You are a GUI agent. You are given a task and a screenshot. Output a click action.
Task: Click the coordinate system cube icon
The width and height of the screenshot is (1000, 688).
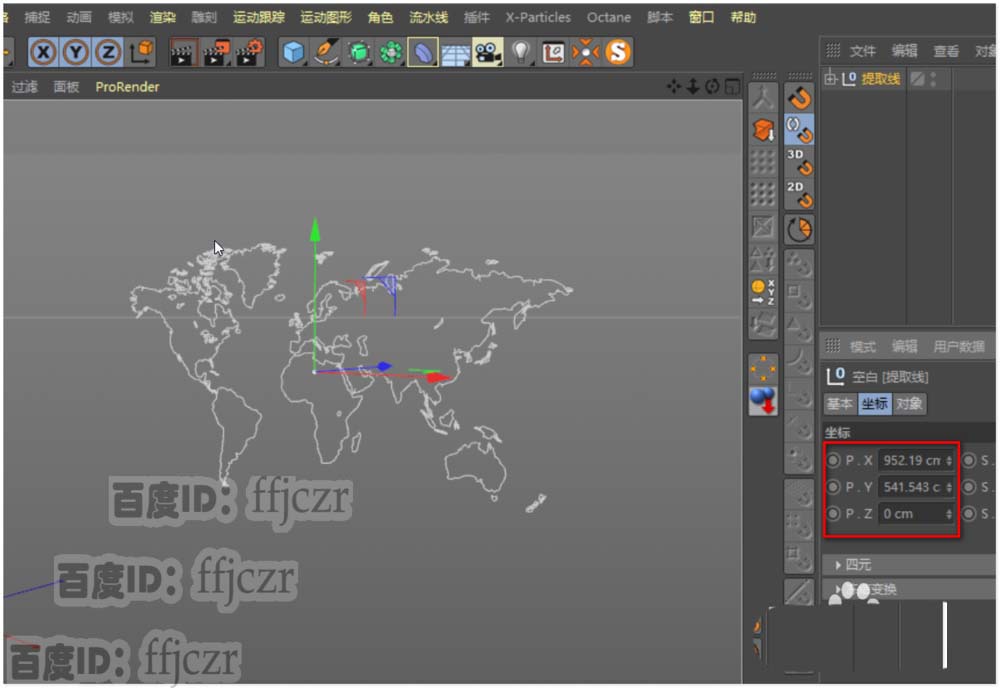141,52
